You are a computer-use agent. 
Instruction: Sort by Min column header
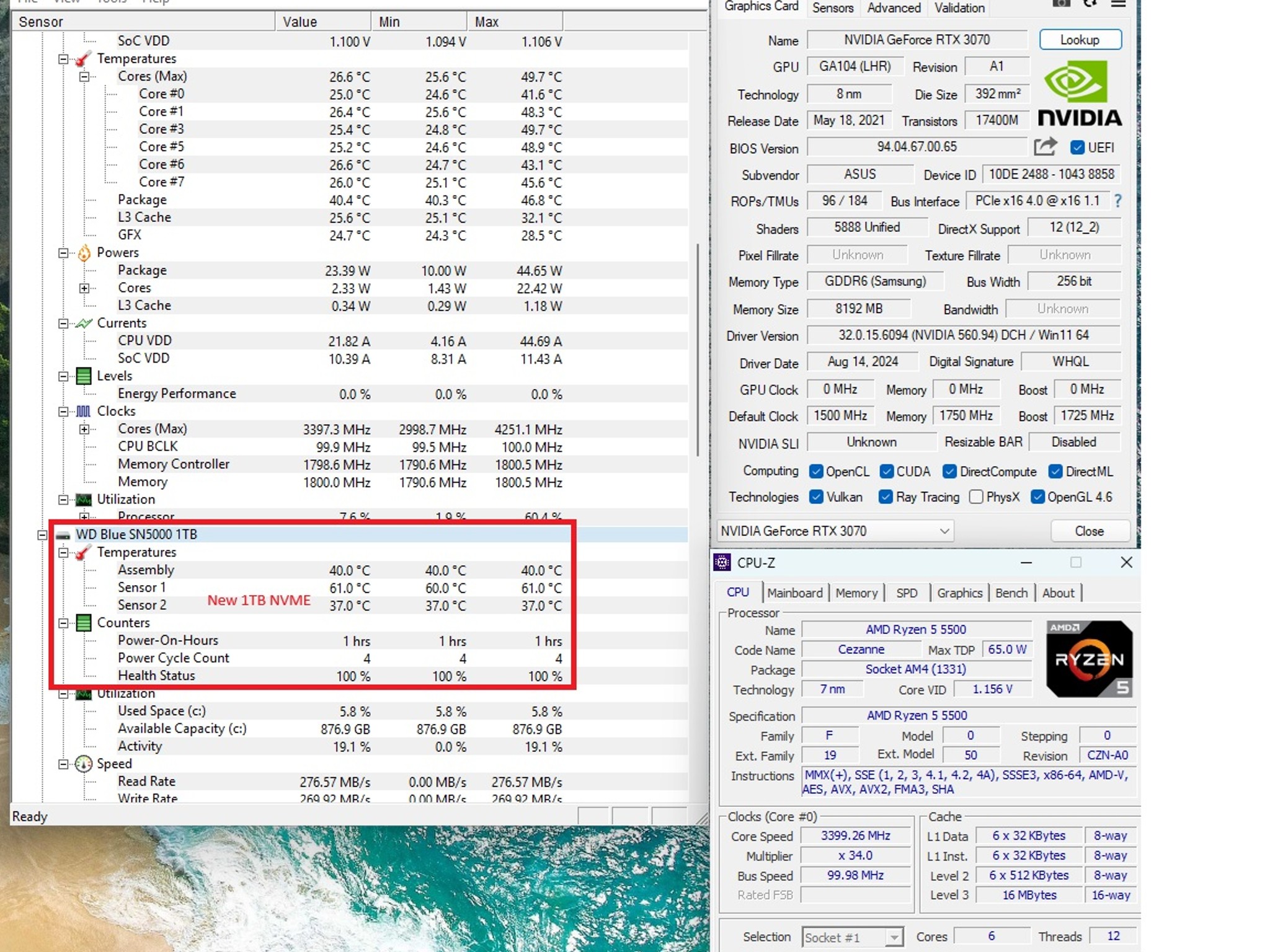(x=419, y=22)
